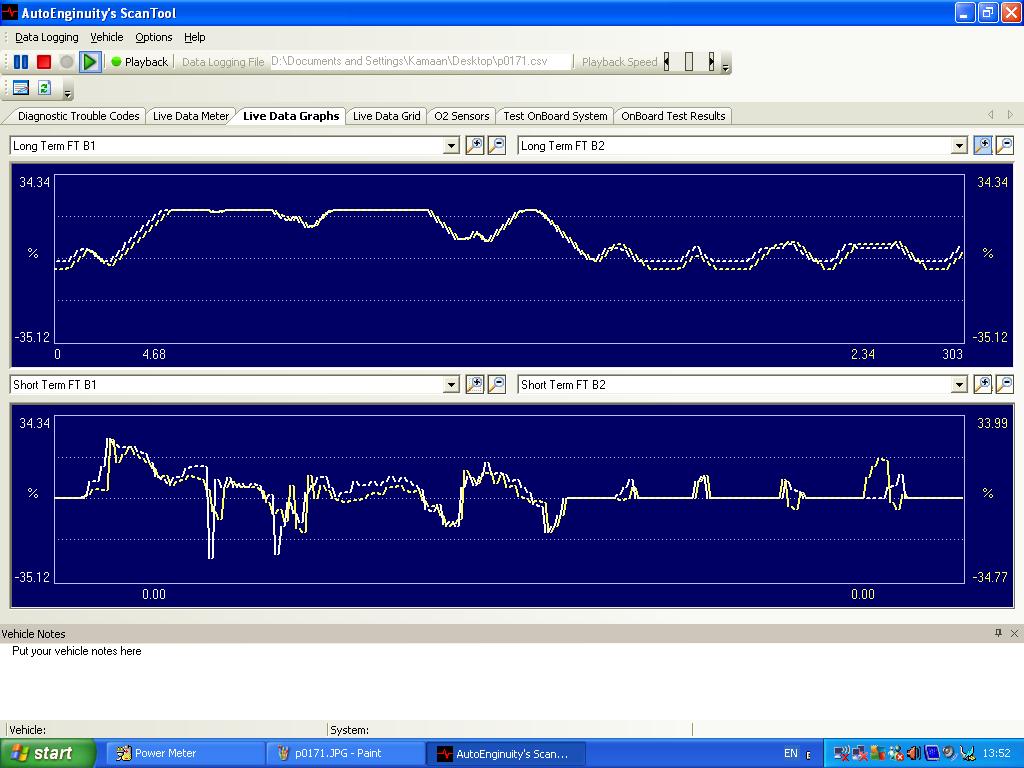The width and height of the screenshot is (1024, 768).
Task: Click the Playback Speed slider handle
Action: [688, 62]
